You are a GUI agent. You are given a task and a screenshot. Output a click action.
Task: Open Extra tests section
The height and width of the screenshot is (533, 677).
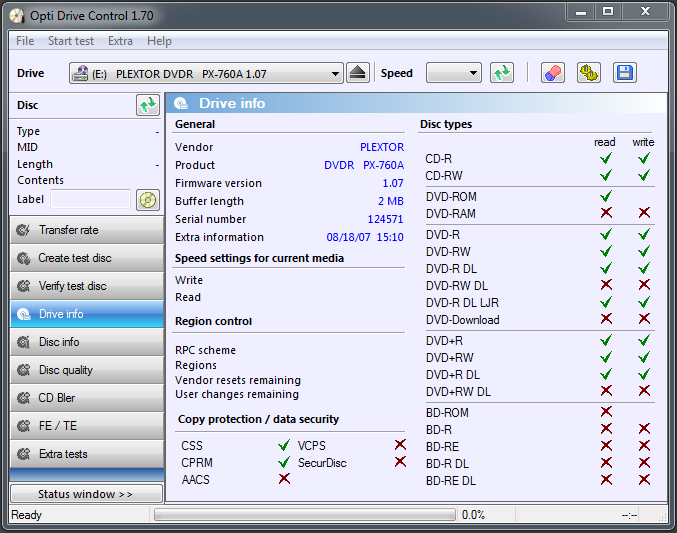pos(87,454)
